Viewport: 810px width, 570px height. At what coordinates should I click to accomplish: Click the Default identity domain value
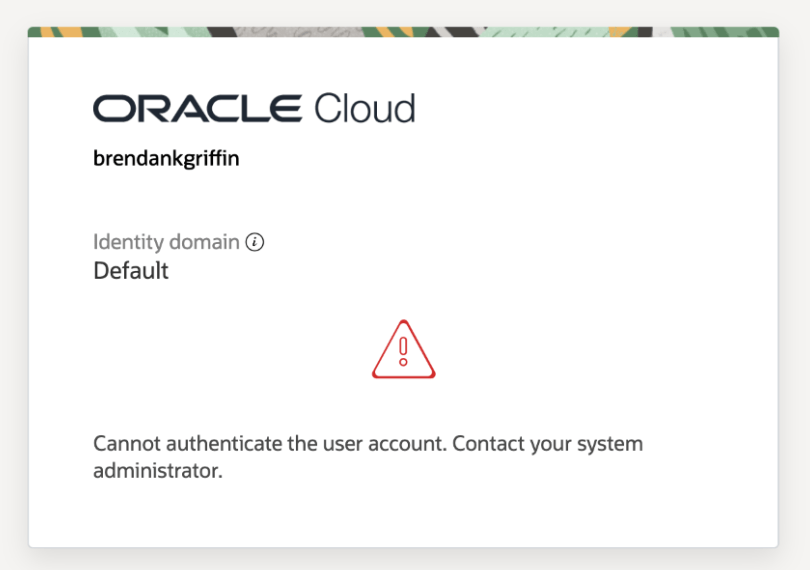coord(131,270)
